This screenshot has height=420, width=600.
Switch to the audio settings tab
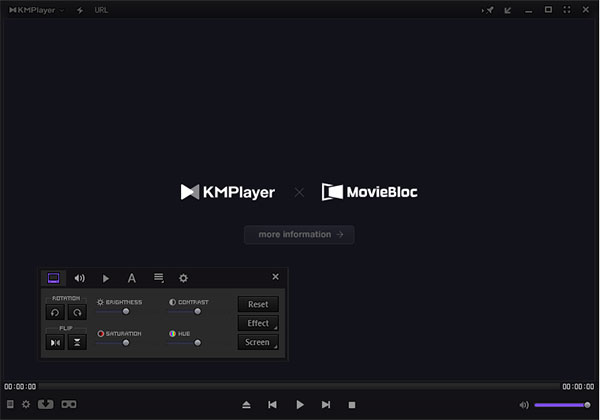pos(80,278)
